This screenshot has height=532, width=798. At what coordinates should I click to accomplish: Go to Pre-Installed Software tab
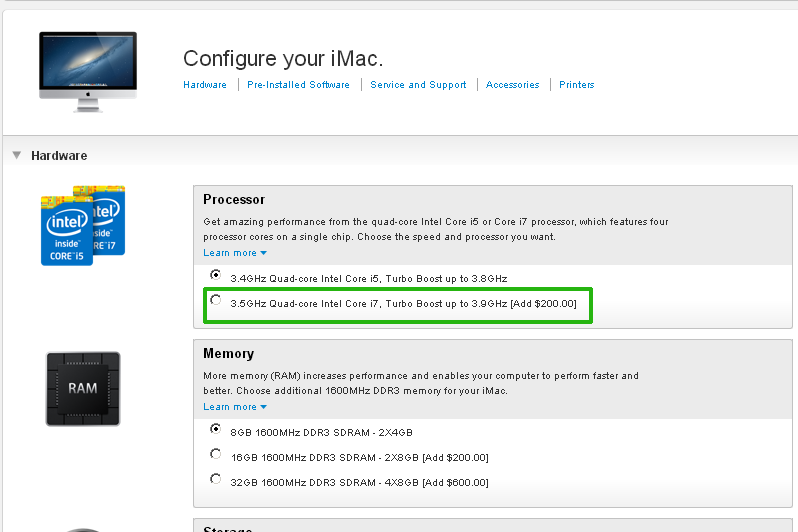[x=298, y=85]
